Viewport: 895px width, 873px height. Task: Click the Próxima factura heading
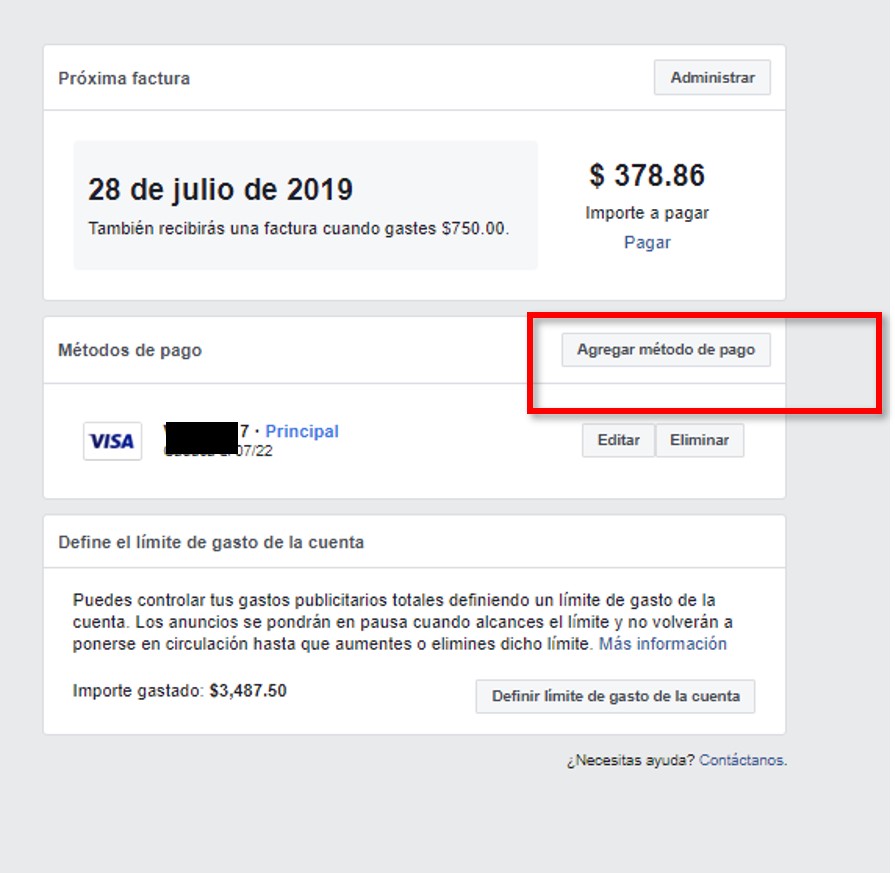coord(124,78)
